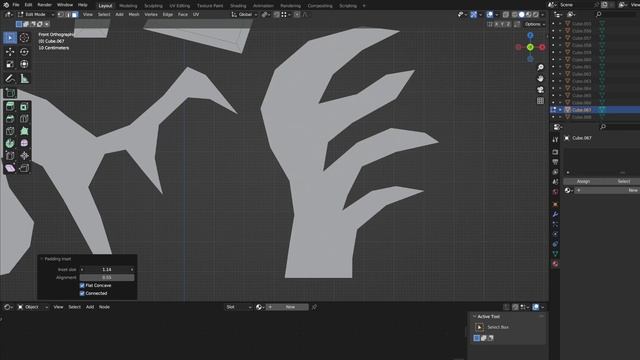Open the Object Data mesh properties tab
The width and height of the screenshot is (640, 360).
click(x=555, y=254)
